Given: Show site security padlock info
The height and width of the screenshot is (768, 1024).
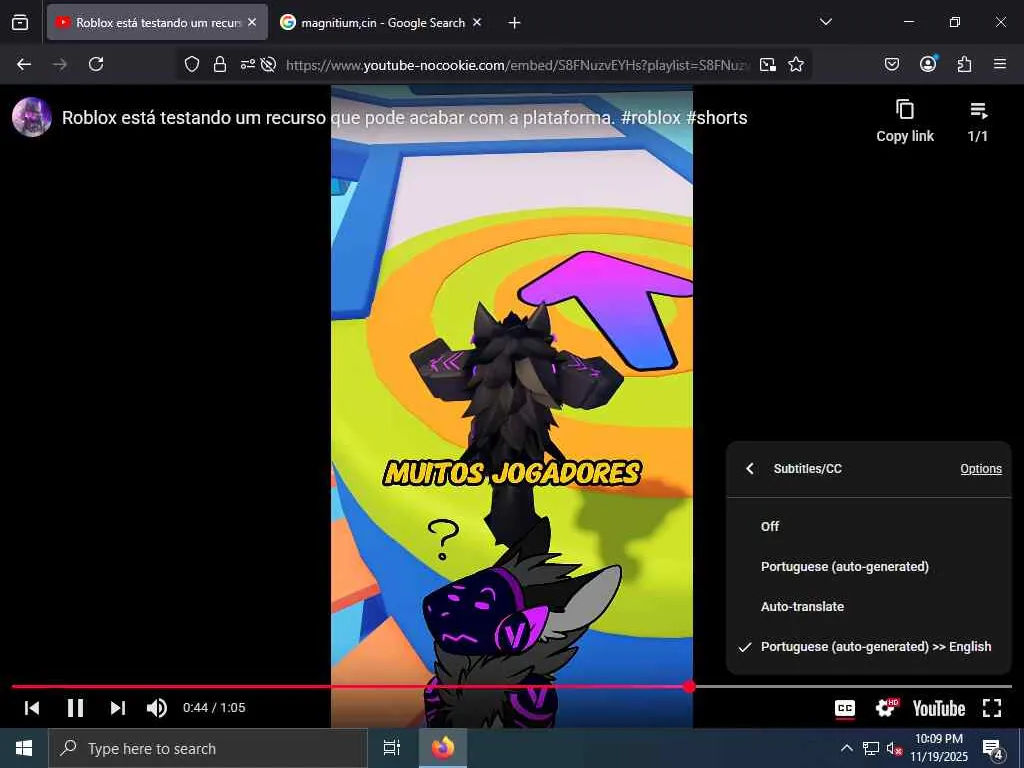Looking at the screenshot, I should coord(220,64).
